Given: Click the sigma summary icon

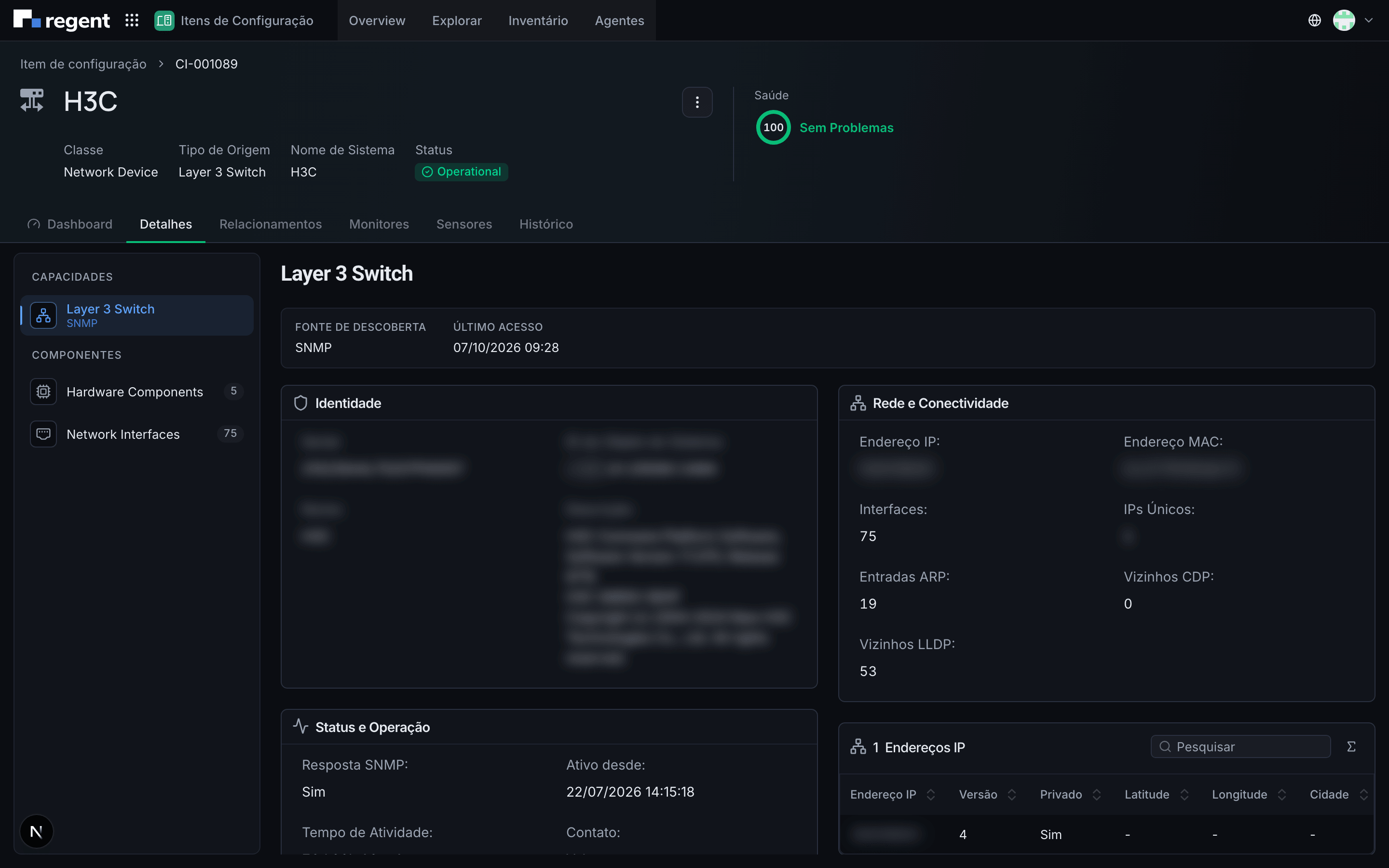Looking at the screenshot, I should [x=1351, y=746].
